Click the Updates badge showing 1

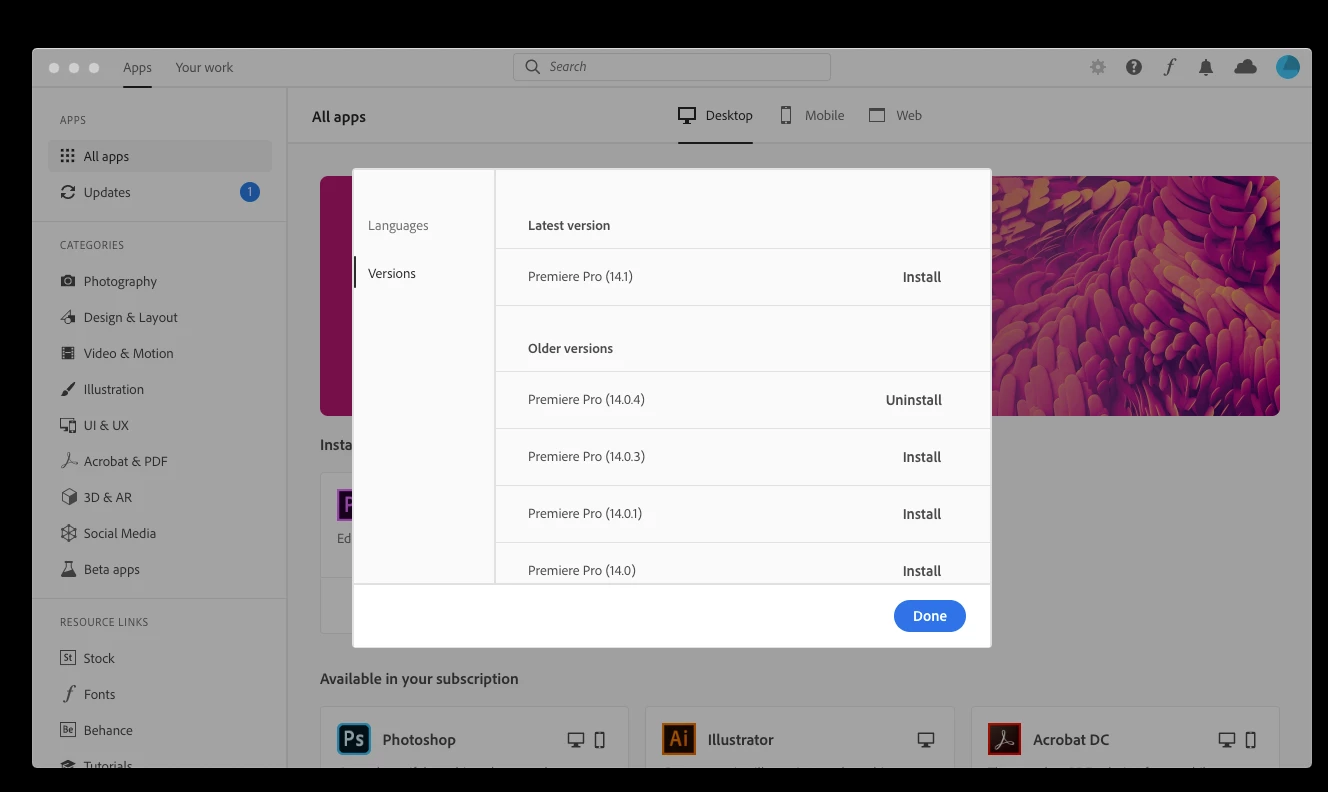pos(250,192)
